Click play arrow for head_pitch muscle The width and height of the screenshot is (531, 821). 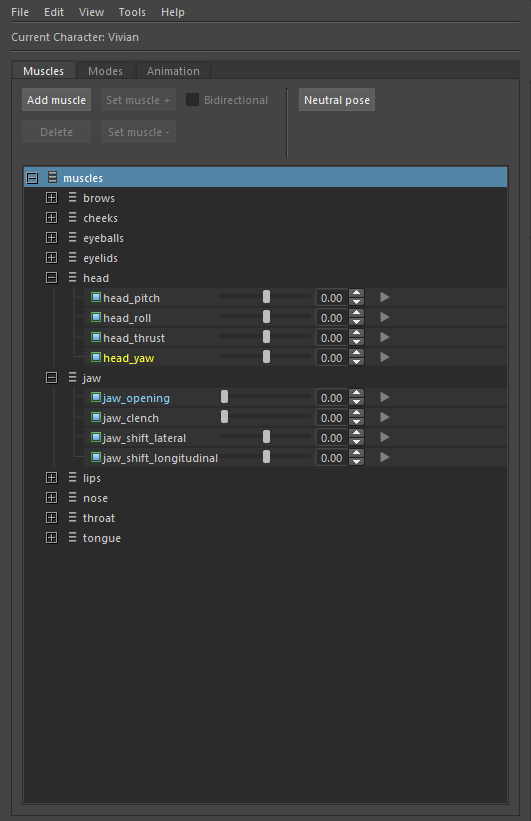coord(384,297)
